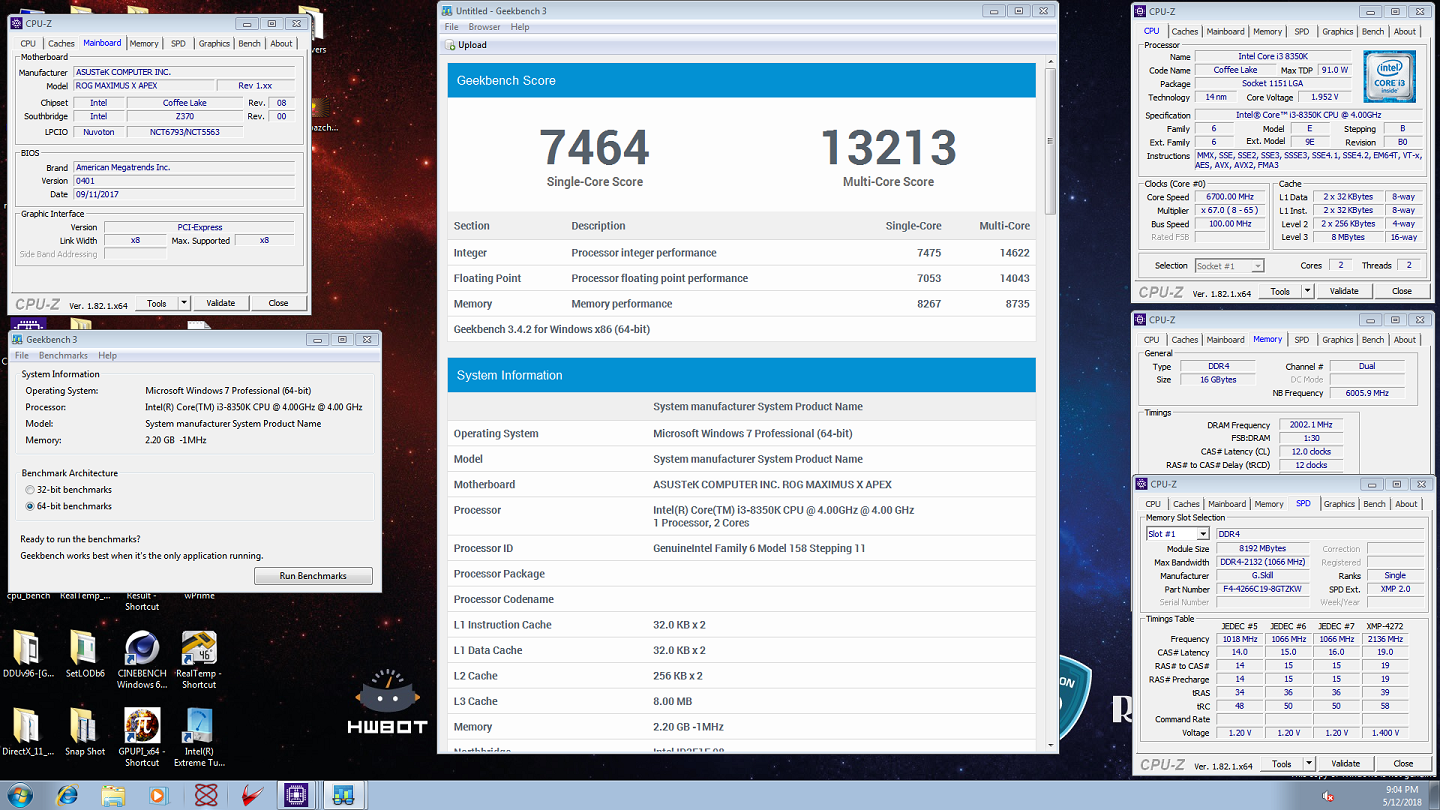Switch to Geekbench via taskbar icon
Viewport: 1440px width, 810px height.
coord(343,796)
